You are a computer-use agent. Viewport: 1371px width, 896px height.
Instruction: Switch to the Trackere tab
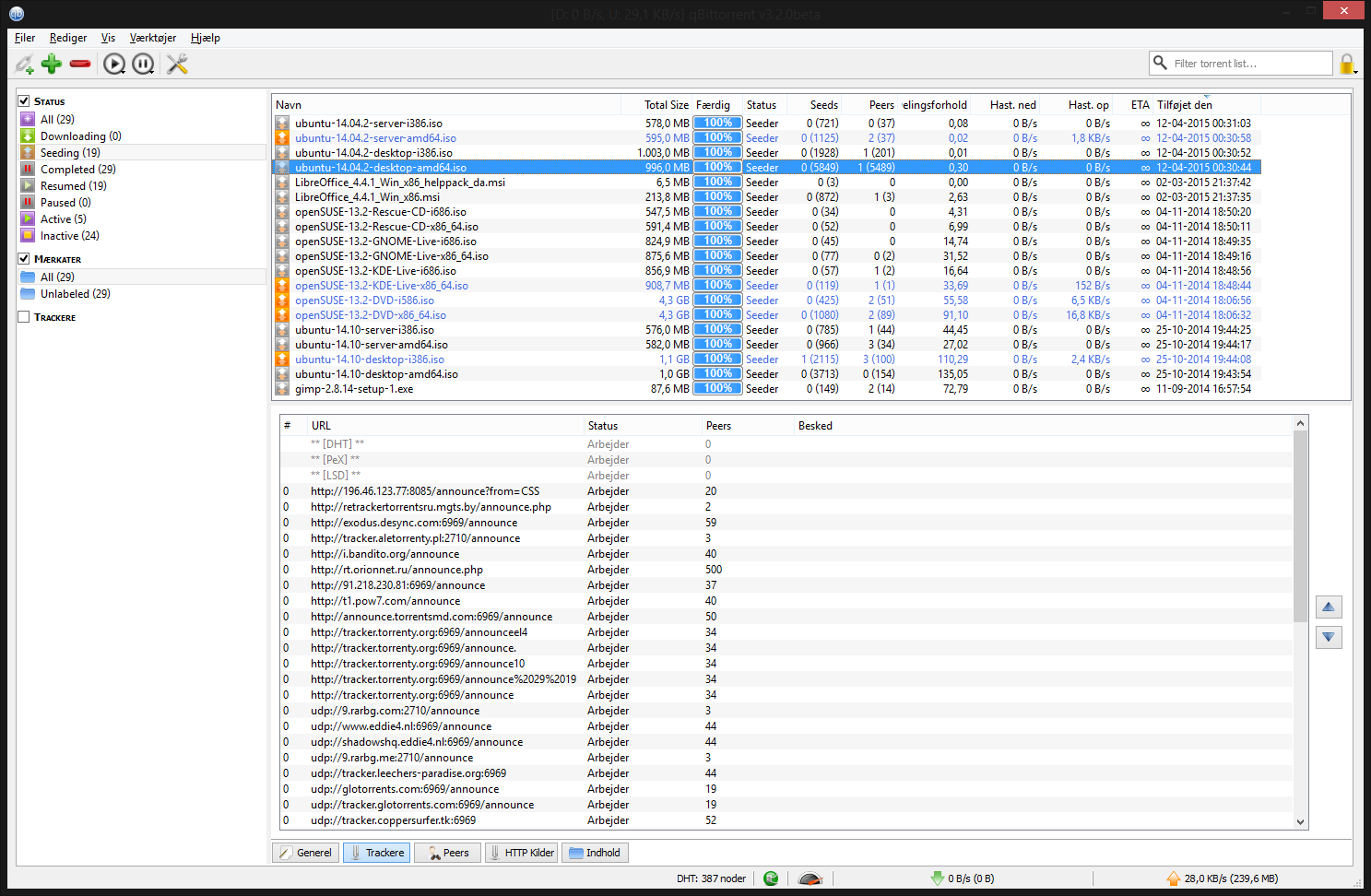tap(376, 853)
